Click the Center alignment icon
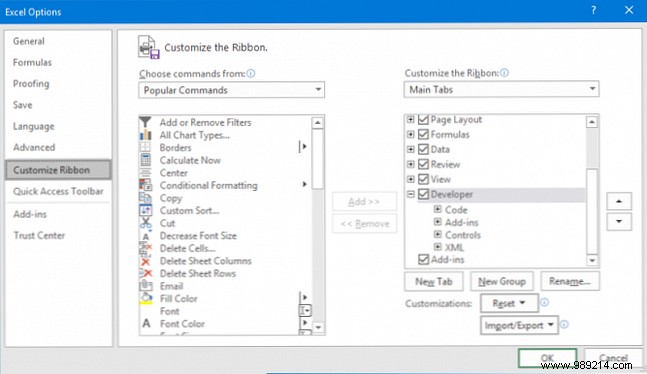Image resolution: width=647 pixels, height=374 pixels. (145, 173)
